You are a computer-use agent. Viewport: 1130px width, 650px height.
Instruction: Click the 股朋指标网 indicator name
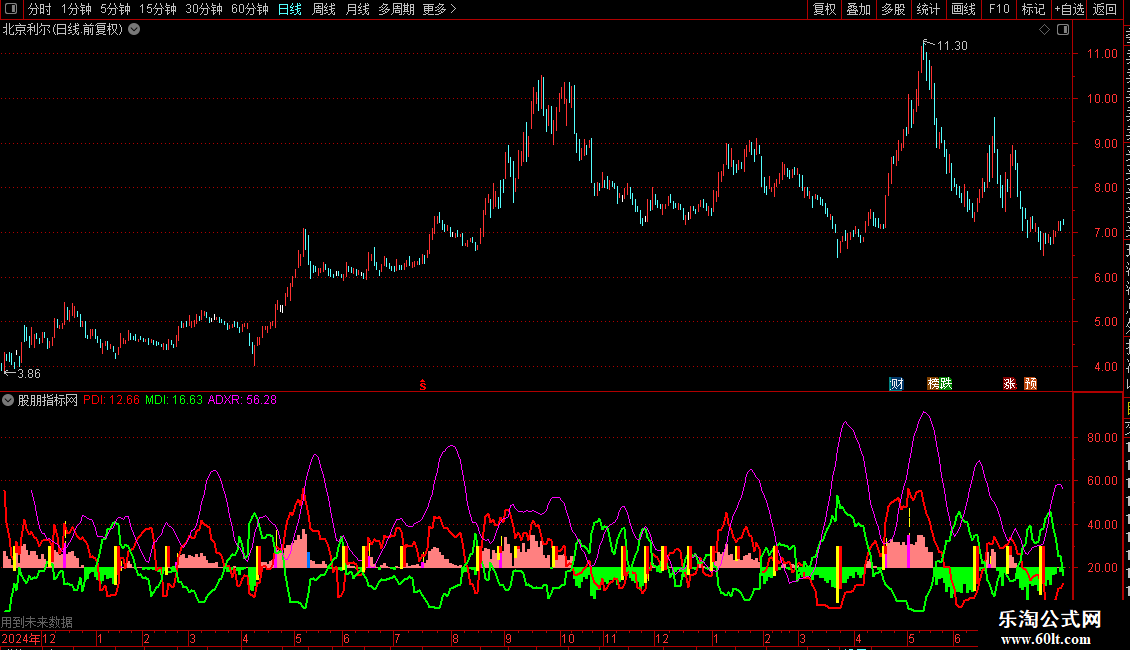[48, 400]
